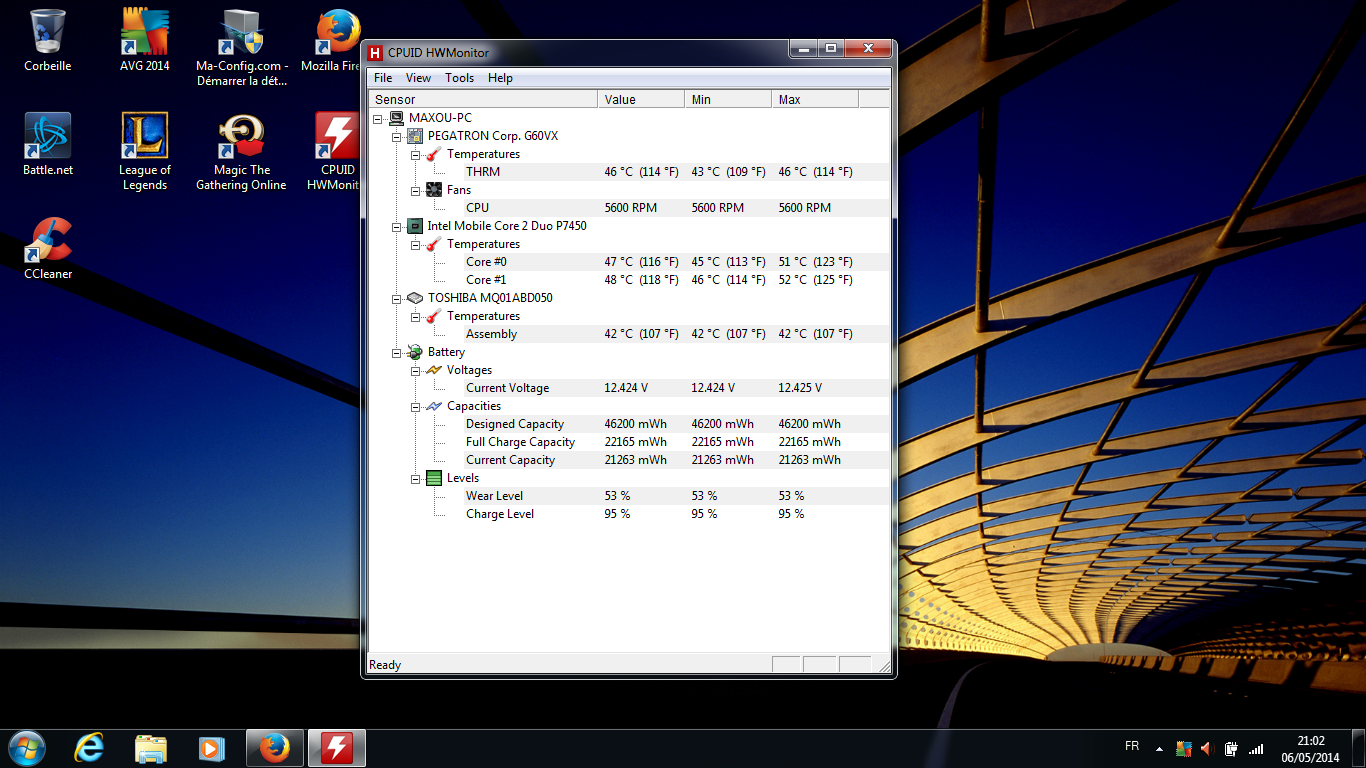Click the volume icon in system tray
The width and height of the screenshot is (1366, 768).
pyautogui.click(x=1206, y=748)
